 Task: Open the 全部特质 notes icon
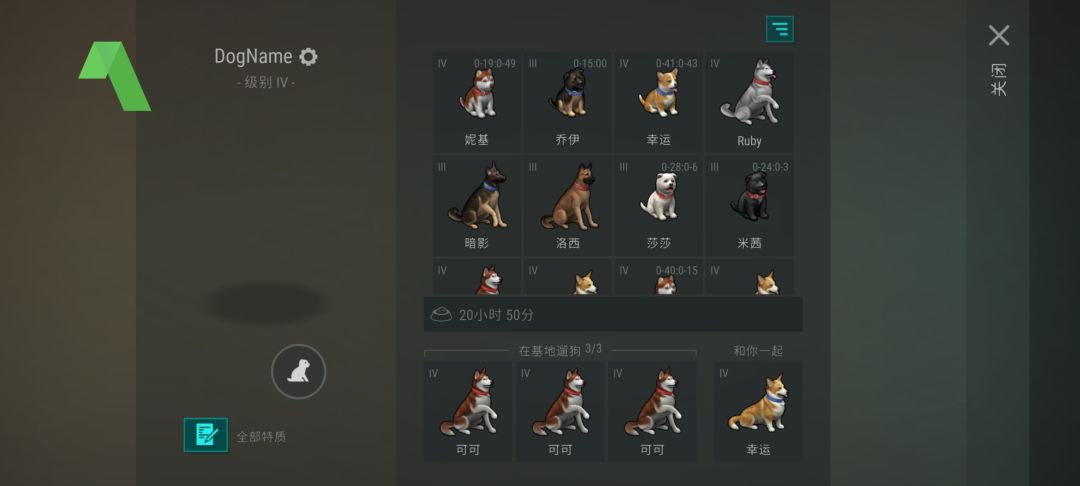click(x=205, y=435)
